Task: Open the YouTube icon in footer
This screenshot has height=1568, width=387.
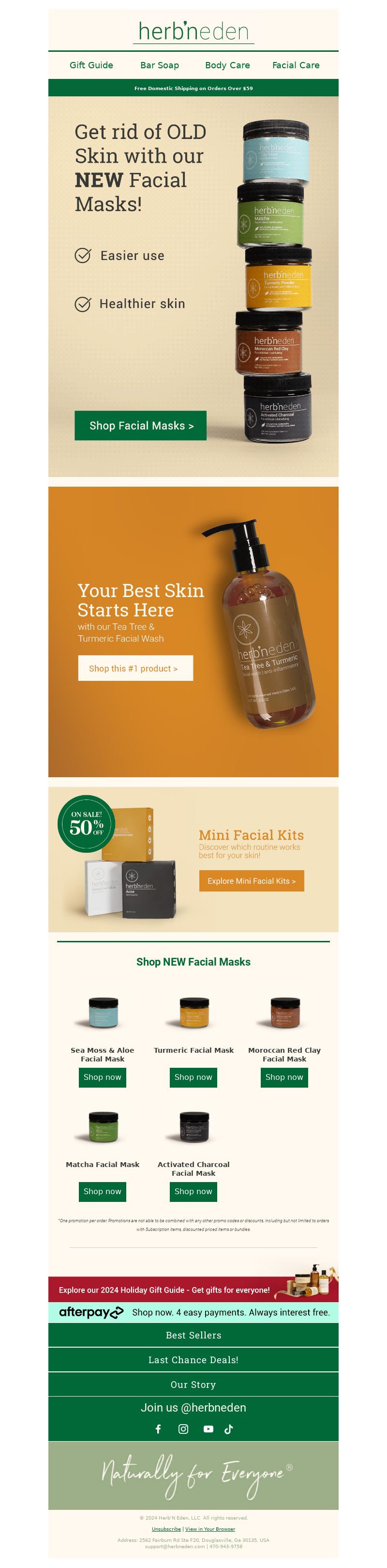Action: (208, 1429)
